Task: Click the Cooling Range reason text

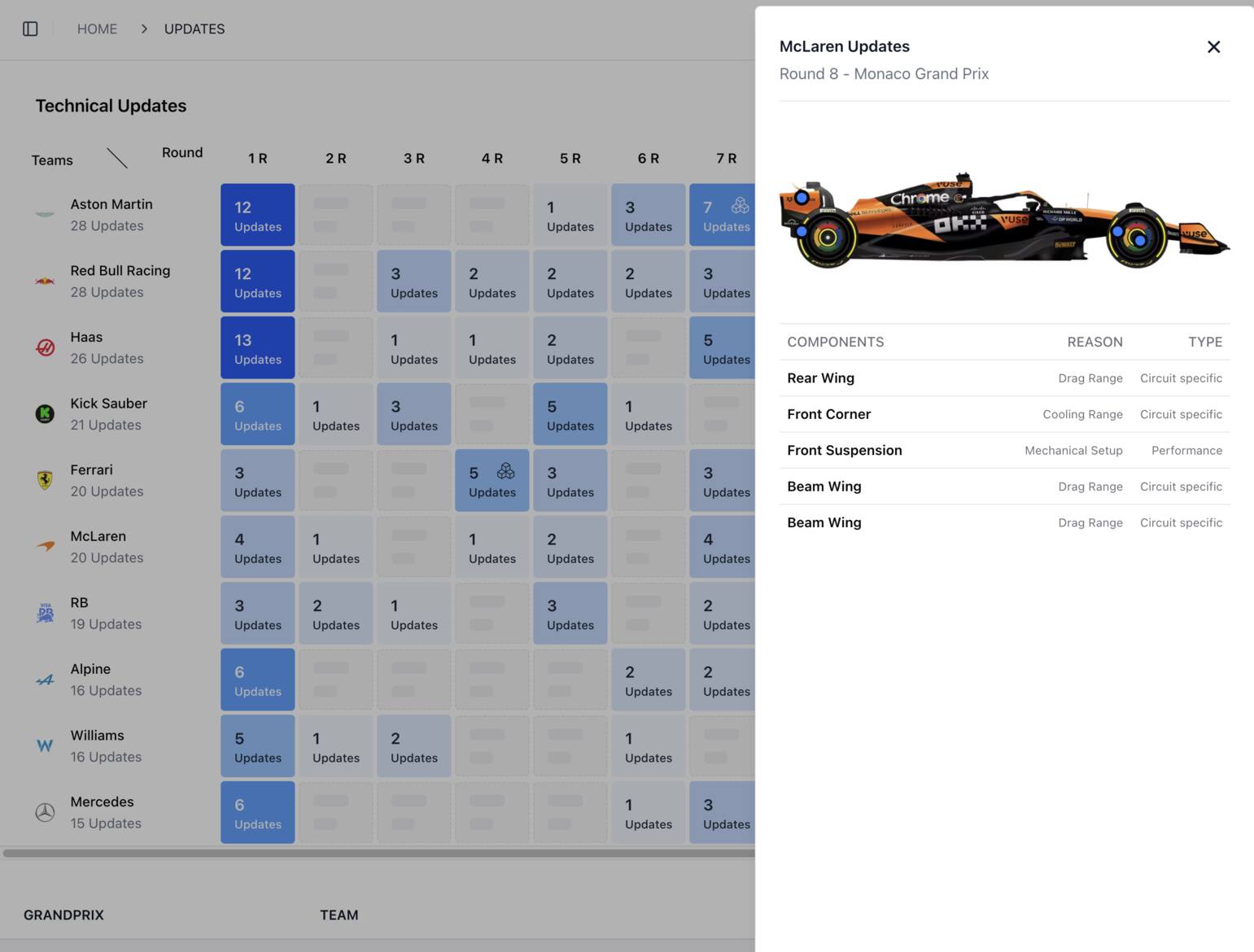Action: pos(1082,415)
